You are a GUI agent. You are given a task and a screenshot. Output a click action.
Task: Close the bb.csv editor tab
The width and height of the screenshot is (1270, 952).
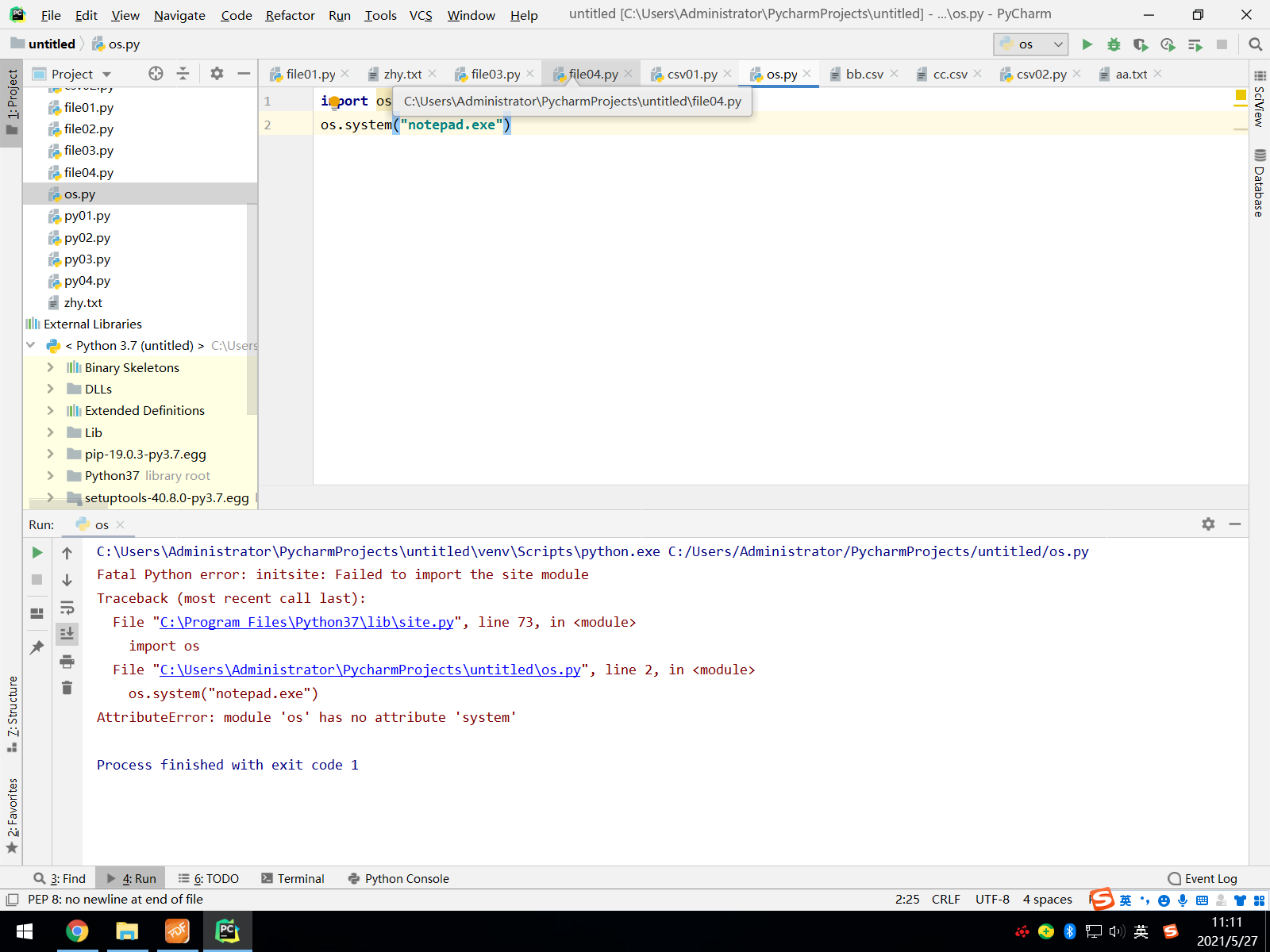coord(894,74)
